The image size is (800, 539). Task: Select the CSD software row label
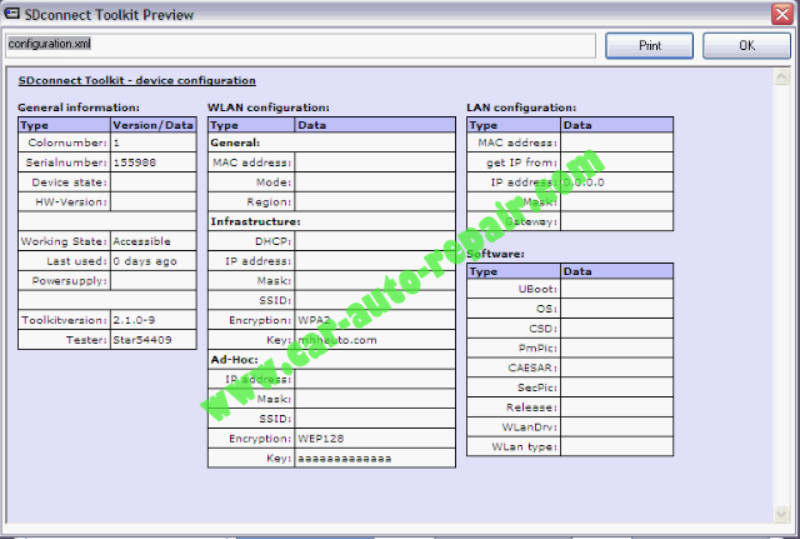(x=543, y=328)
